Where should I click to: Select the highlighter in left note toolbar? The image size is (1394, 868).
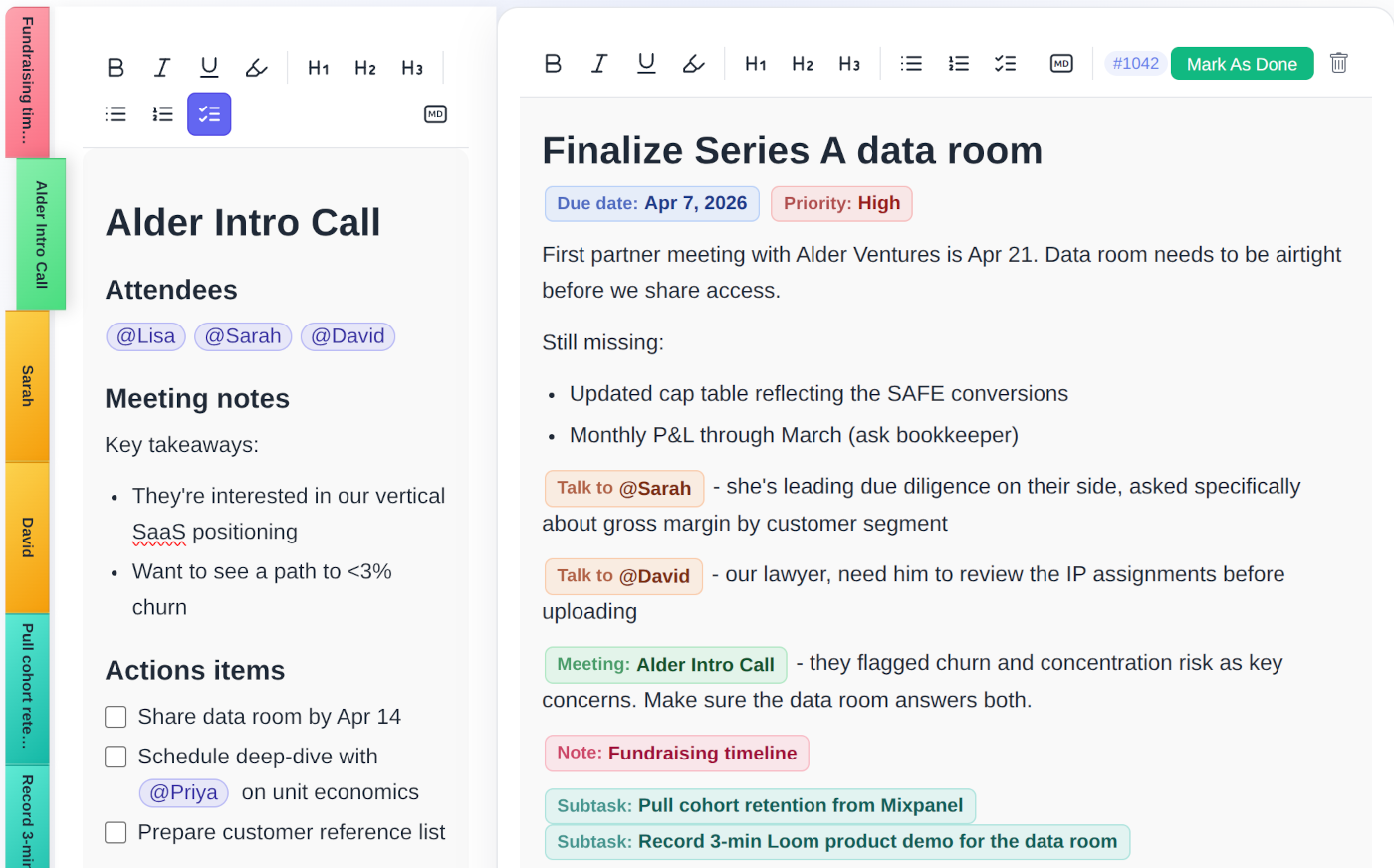pos(257,68)
